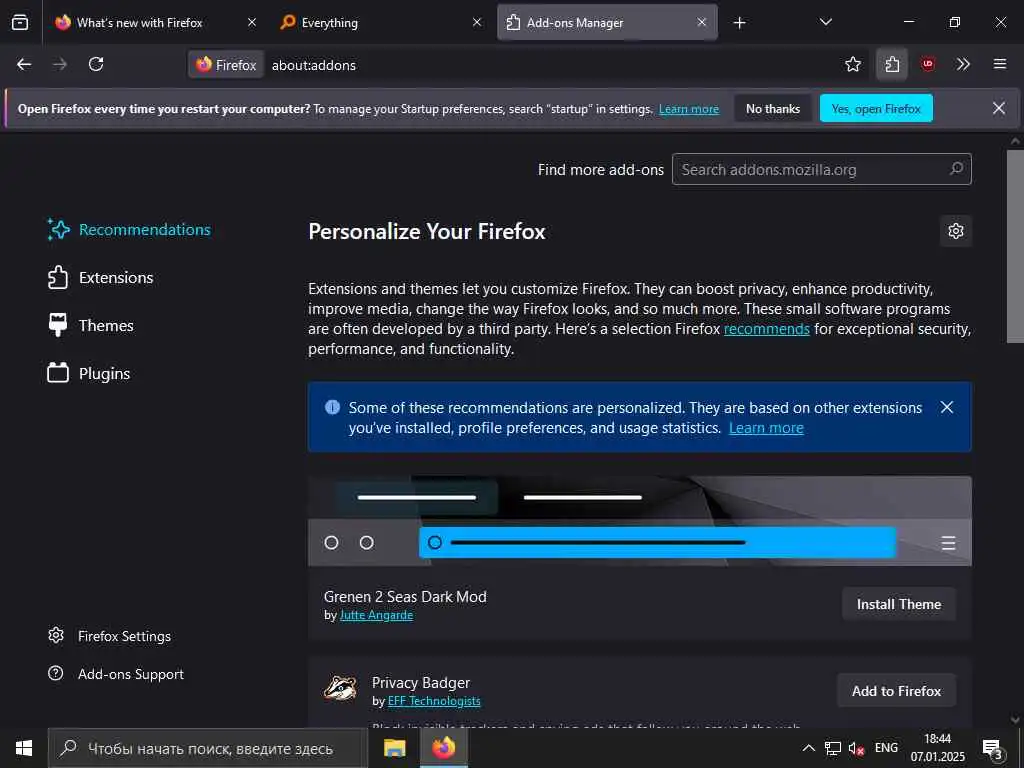The height and width of the screenshot is (768, 1024).
Task: Click No thanks on startup prompt
Action: [x=773, y=108]
